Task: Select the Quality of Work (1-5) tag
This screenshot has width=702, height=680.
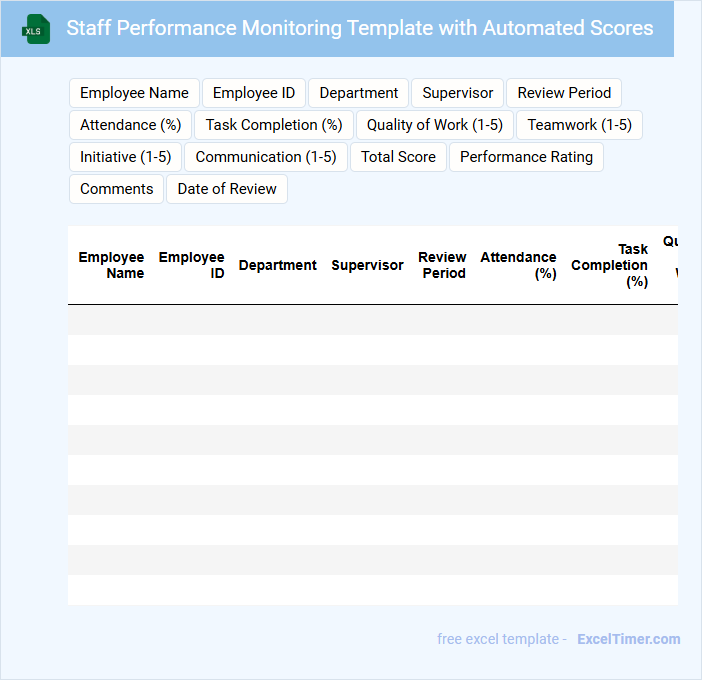Action: click(435, 125)
